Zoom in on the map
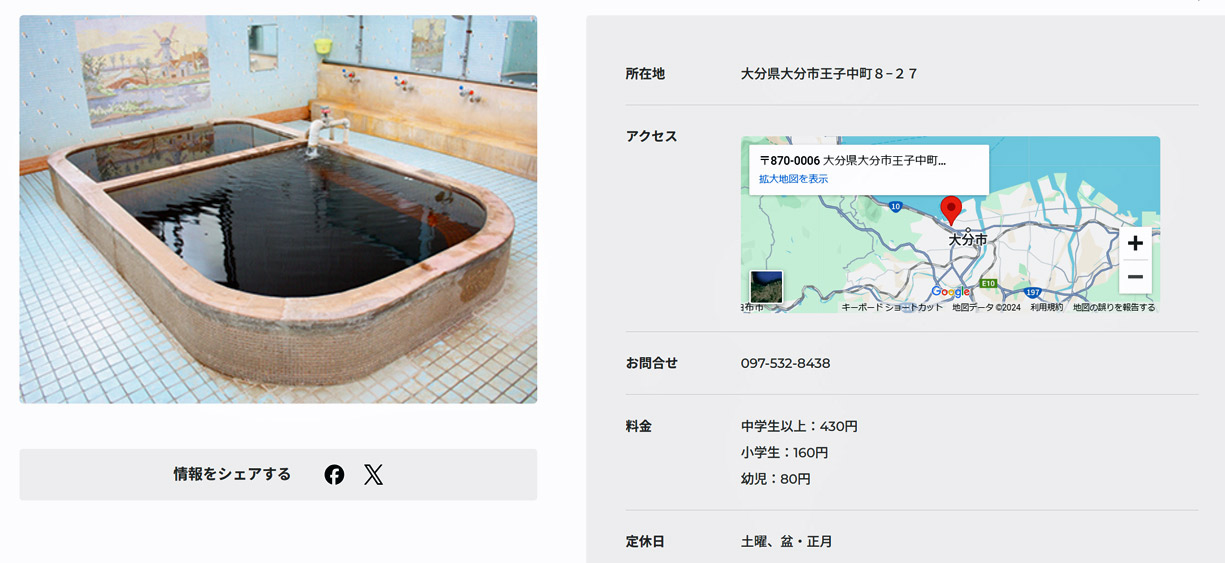Screen dimensions: 1225x563 [1135, 243]
